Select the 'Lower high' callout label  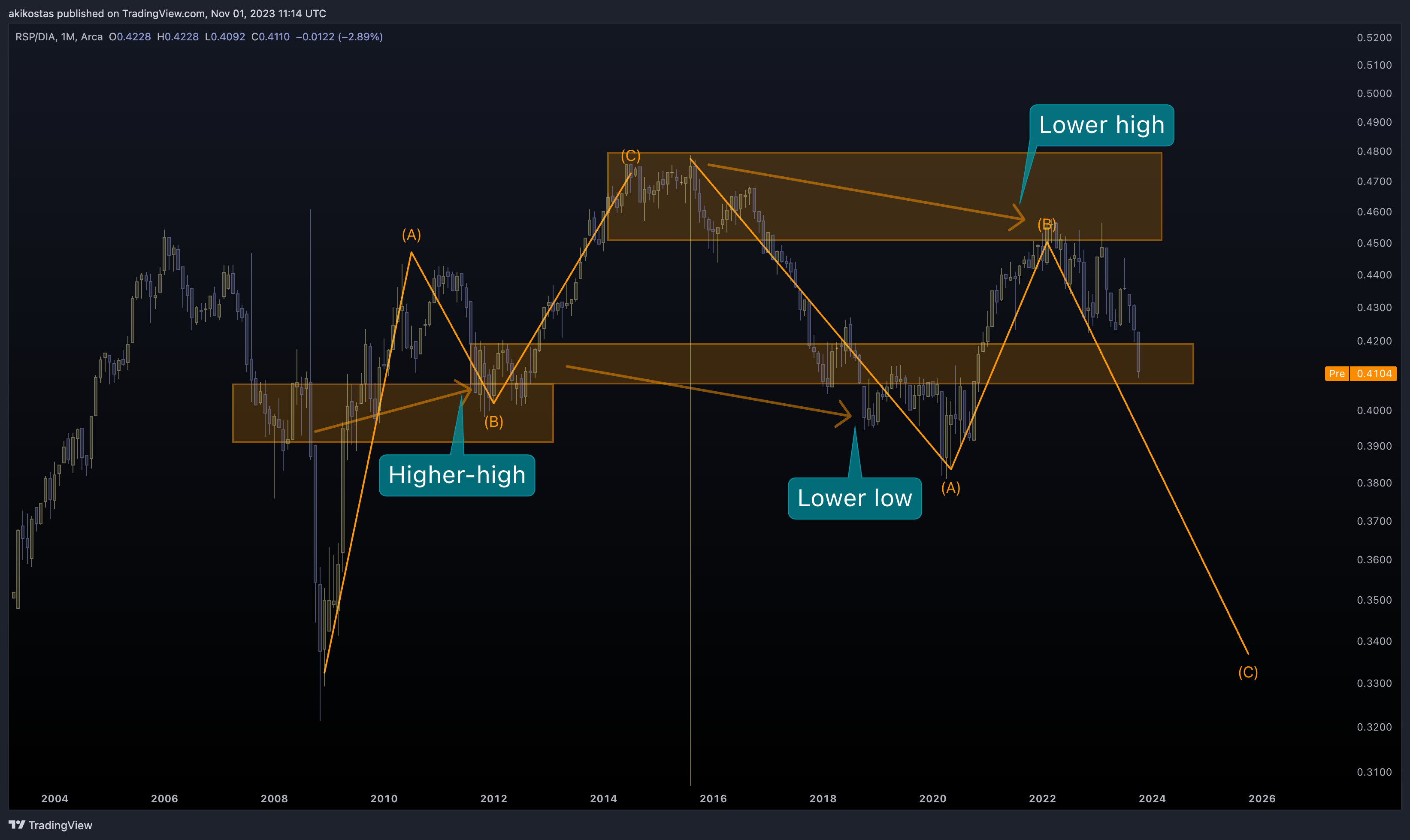[x=1101, y=125]
